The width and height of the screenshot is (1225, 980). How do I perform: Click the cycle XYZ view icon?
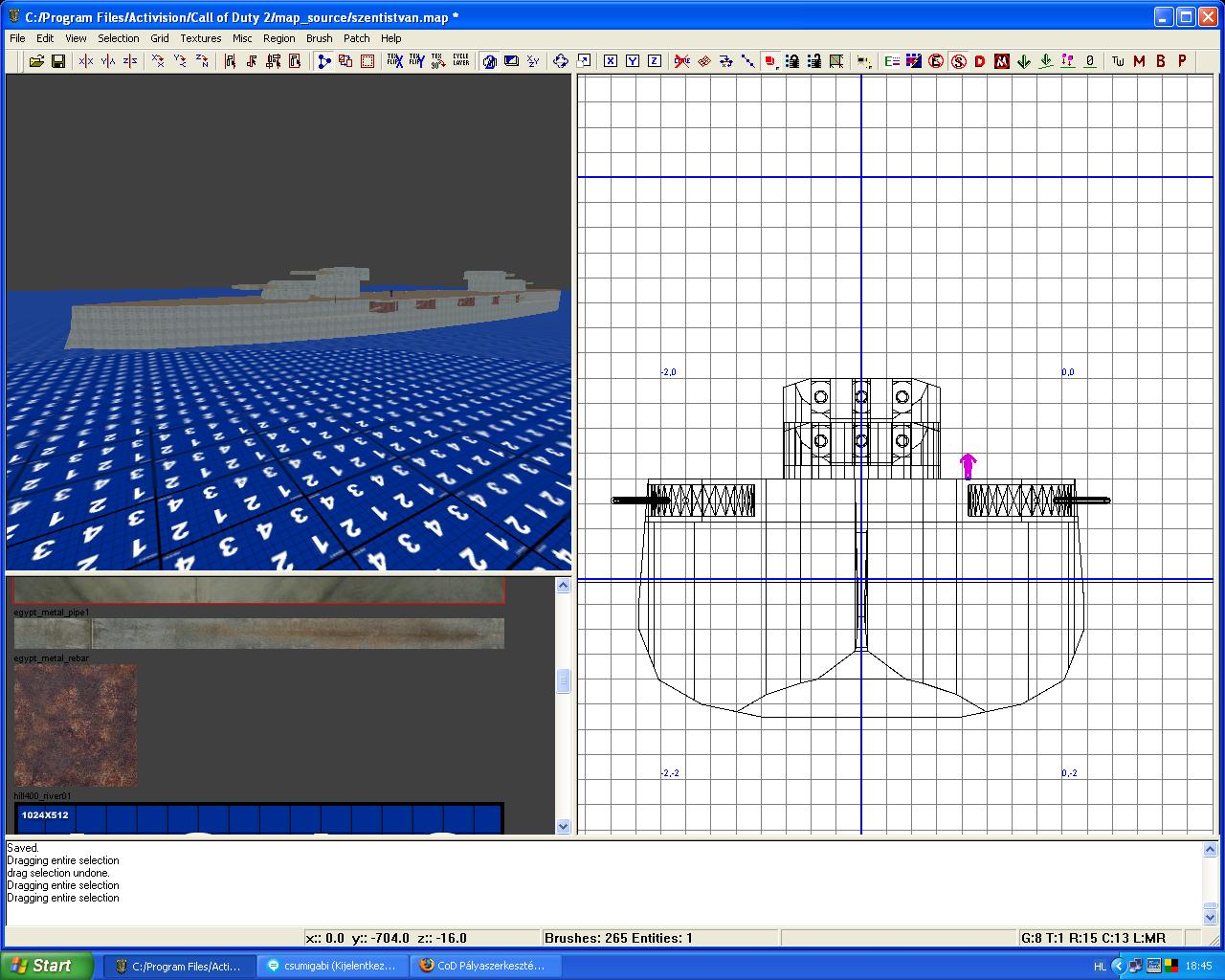pos(533,61)
